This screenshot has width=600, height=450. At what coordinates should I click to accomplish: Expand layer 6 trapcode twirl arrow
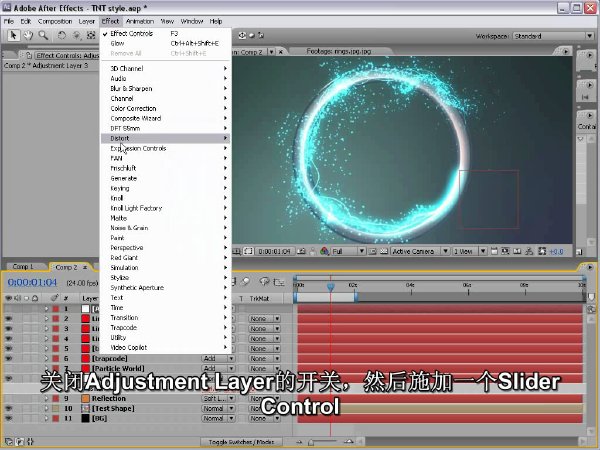(46, 359)
